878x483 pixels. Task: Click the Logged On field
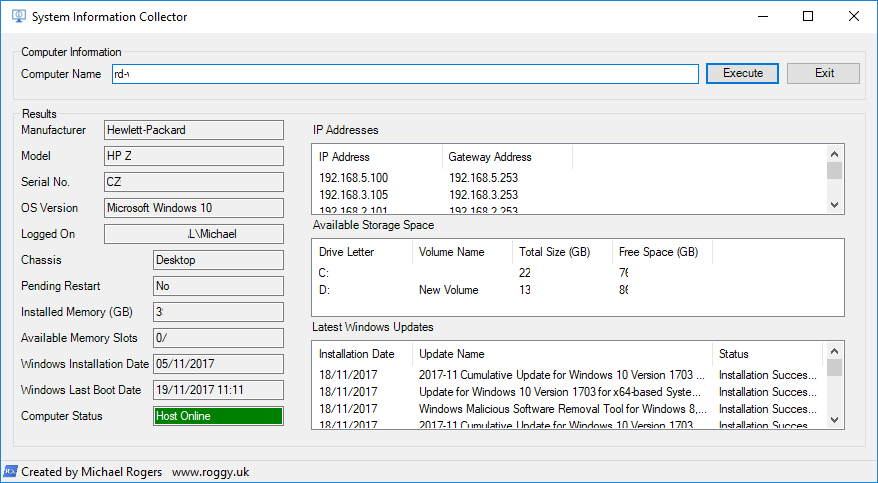194,234
